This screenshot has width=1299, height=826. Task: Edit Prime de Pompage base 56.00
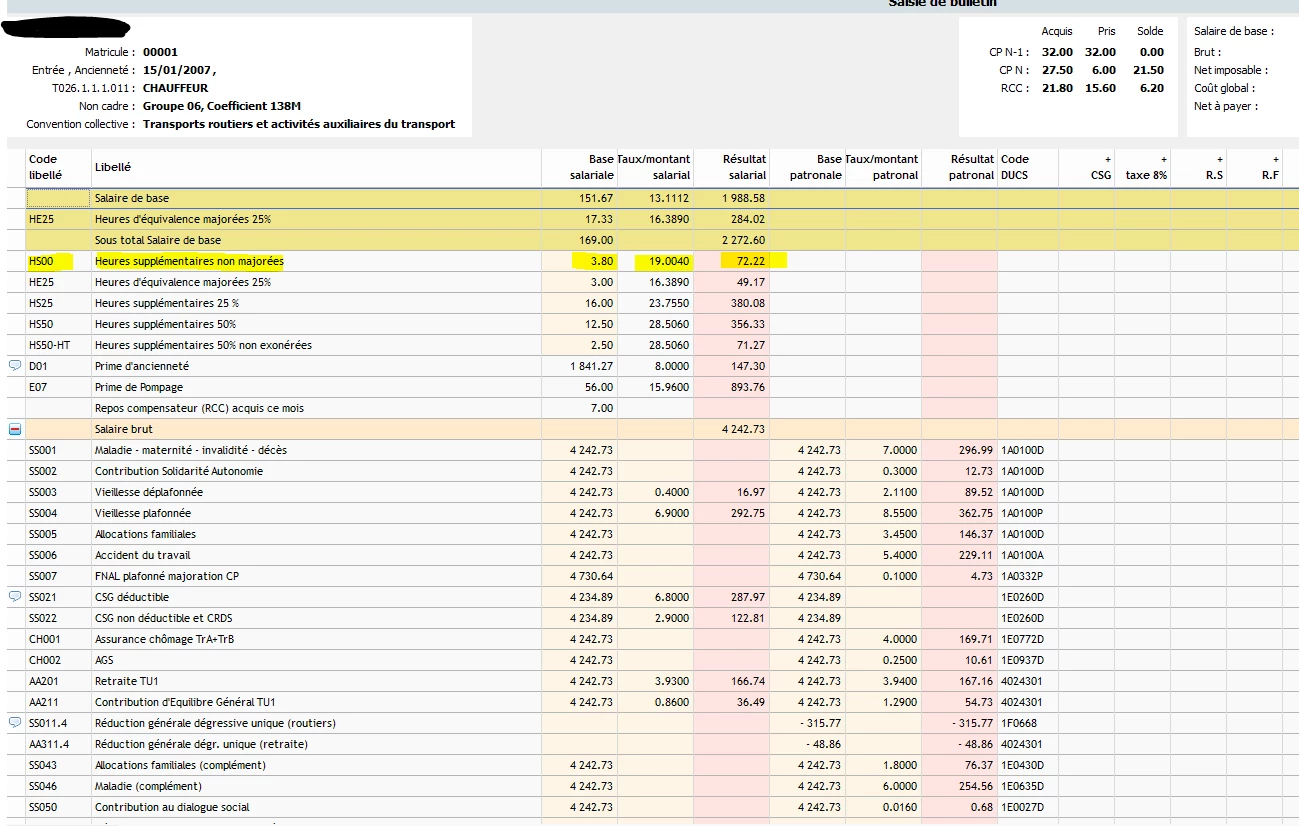point(598,387)
